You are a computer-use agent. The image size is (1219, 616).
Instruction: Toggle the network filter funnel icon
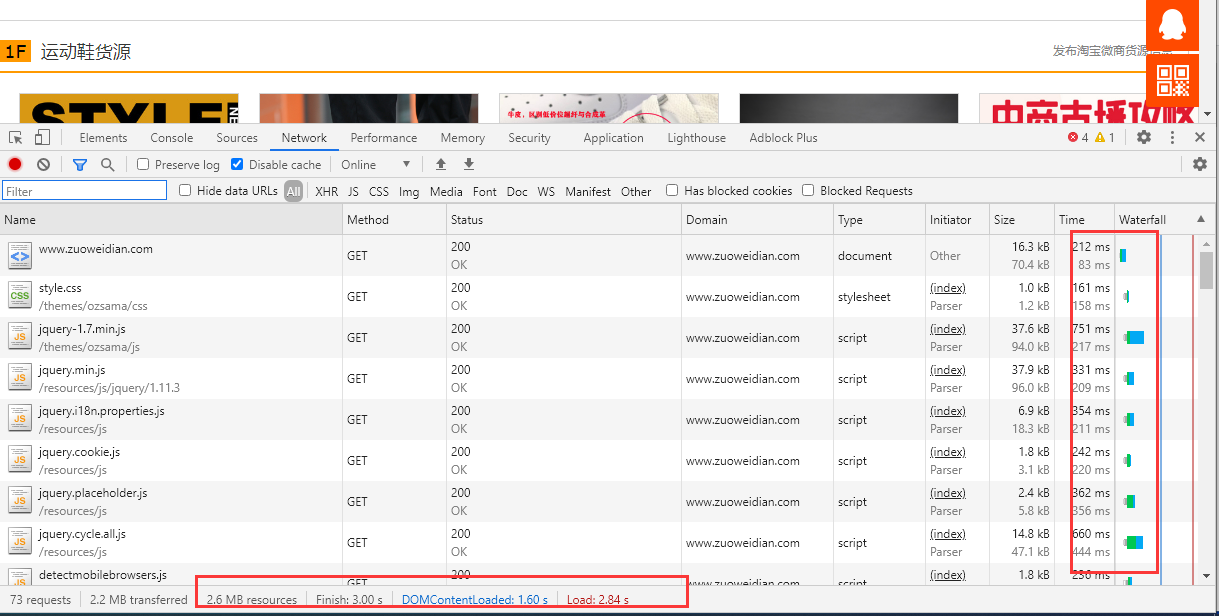click(80, 164)
